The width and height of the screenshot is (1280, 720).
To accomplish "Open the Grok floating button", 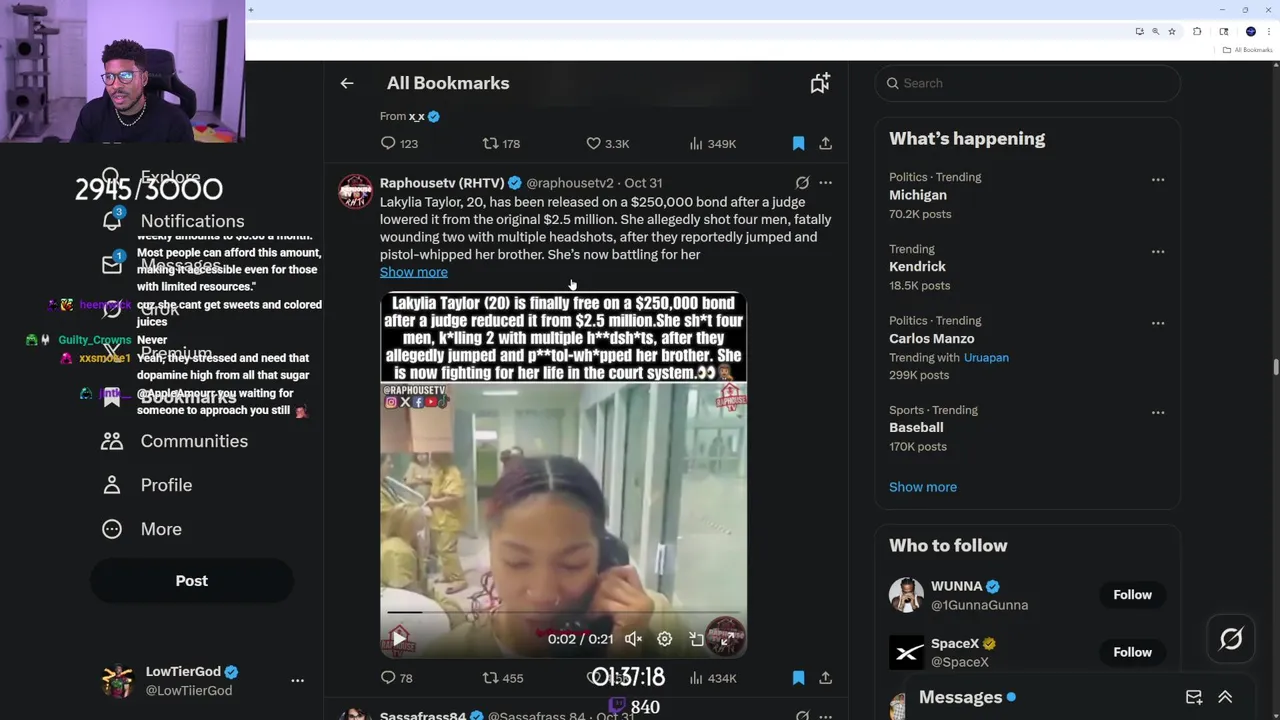I will 1231,638.
